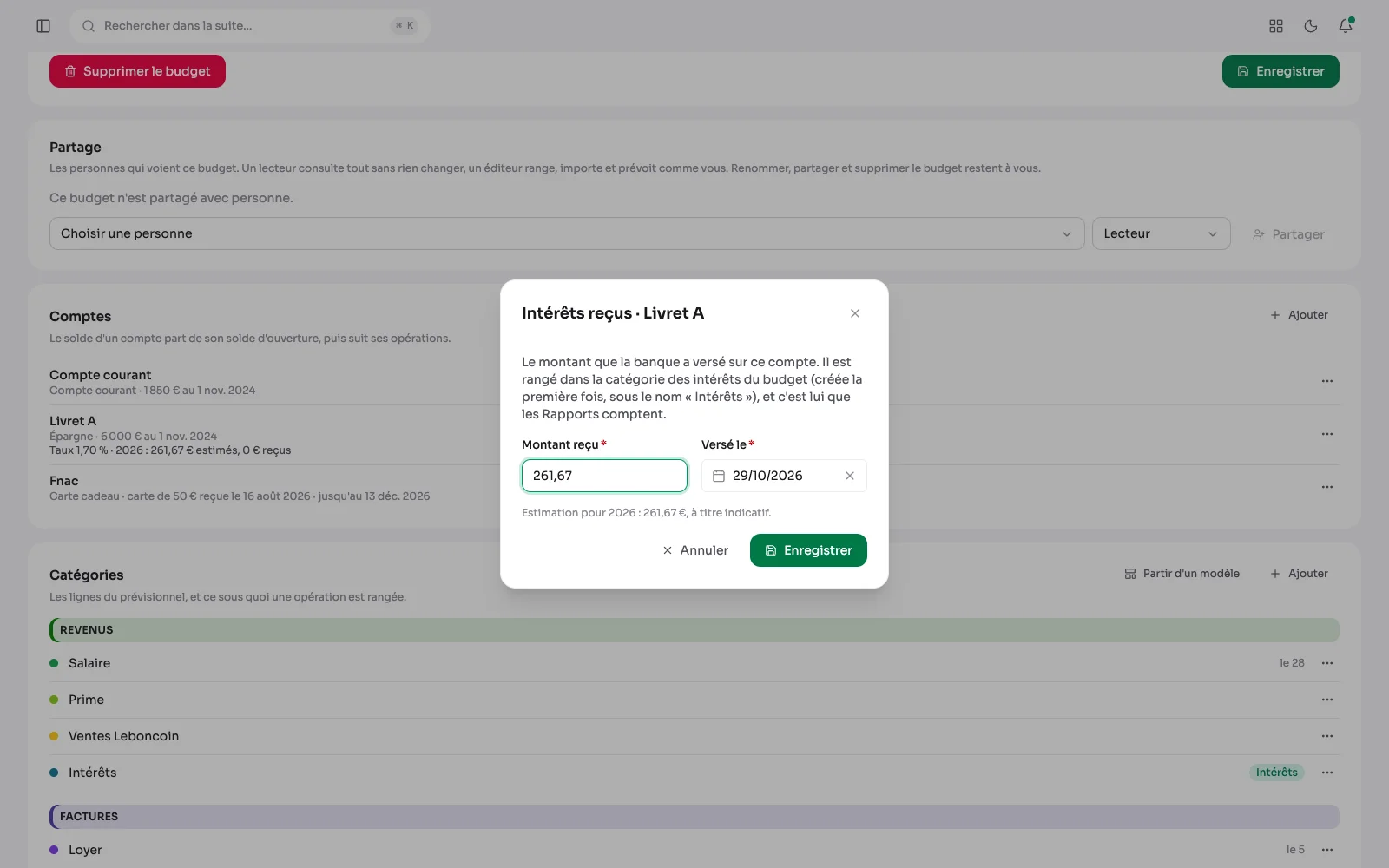Click the Versé le date field
The height and width of the screenshot is (868, 1389).
[784, 476]
